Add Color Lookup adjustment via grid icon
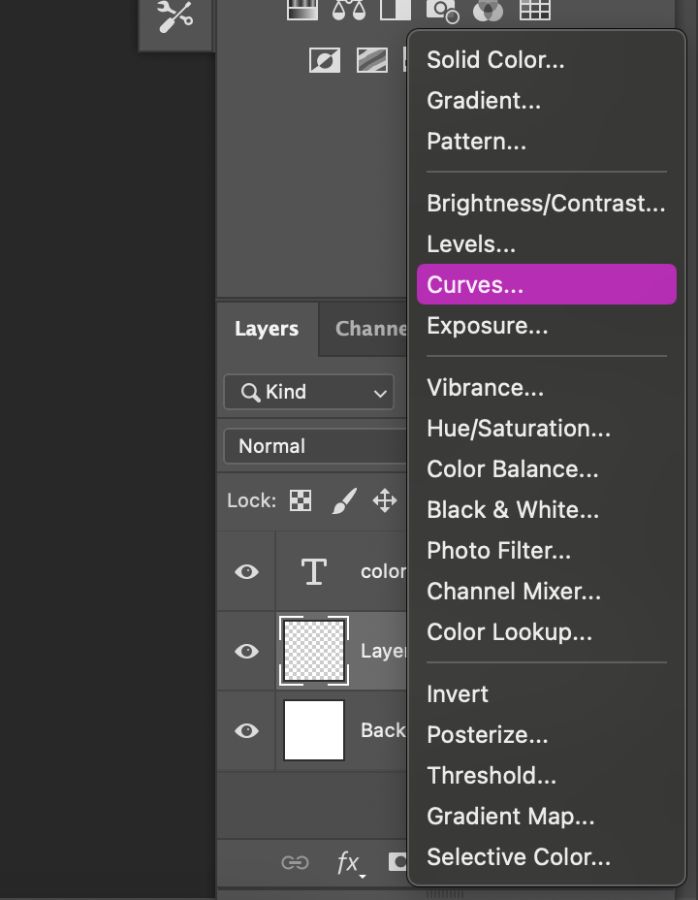Image resolution: width=698 pixels, height=900 pixels. tap(535, 10)
